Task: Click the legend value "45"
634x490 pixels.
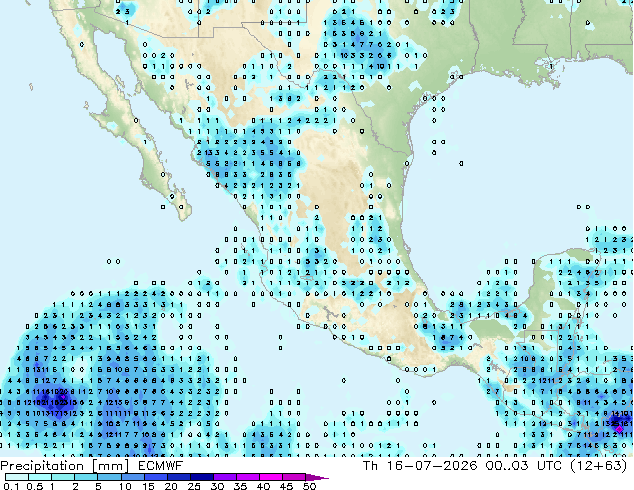Action: pos(286,486)
